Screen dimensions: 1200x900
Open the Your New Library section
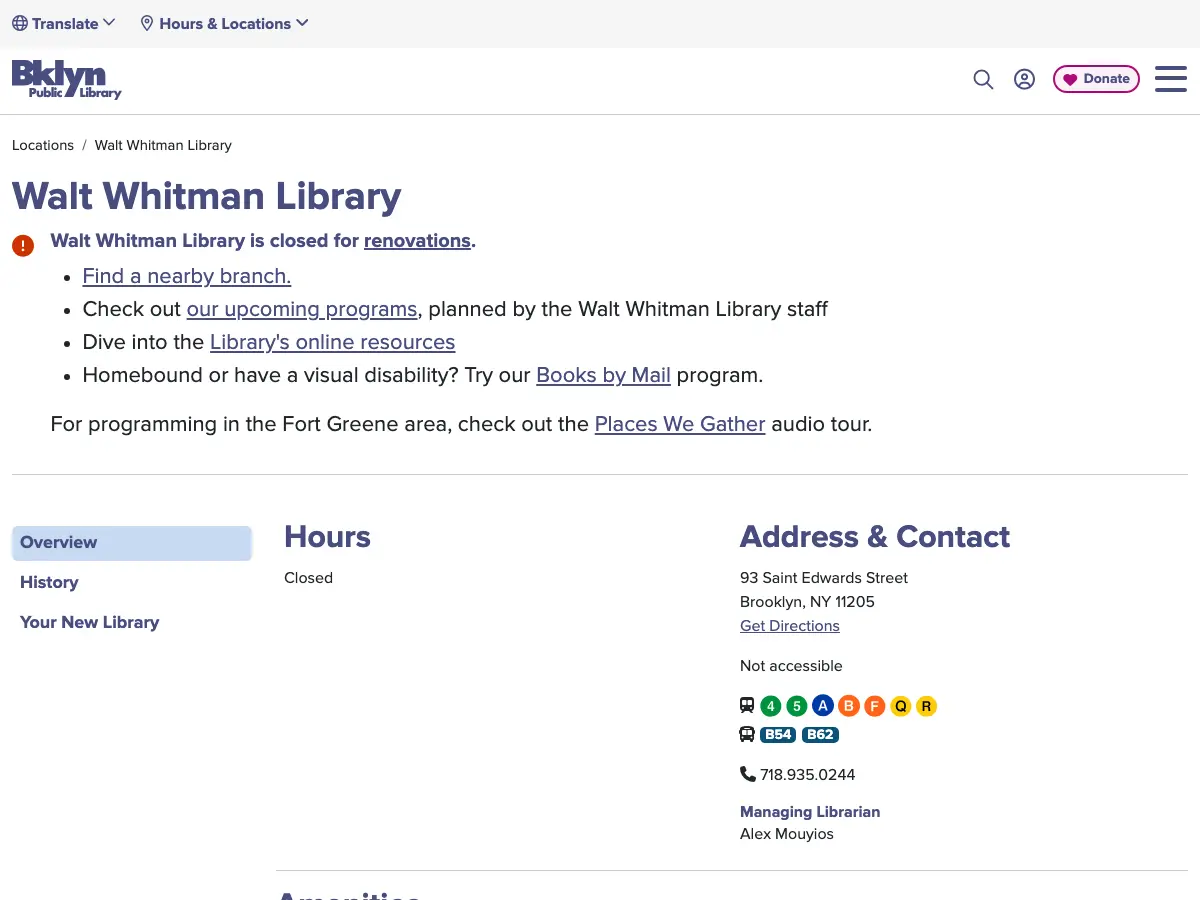(89, 622)
